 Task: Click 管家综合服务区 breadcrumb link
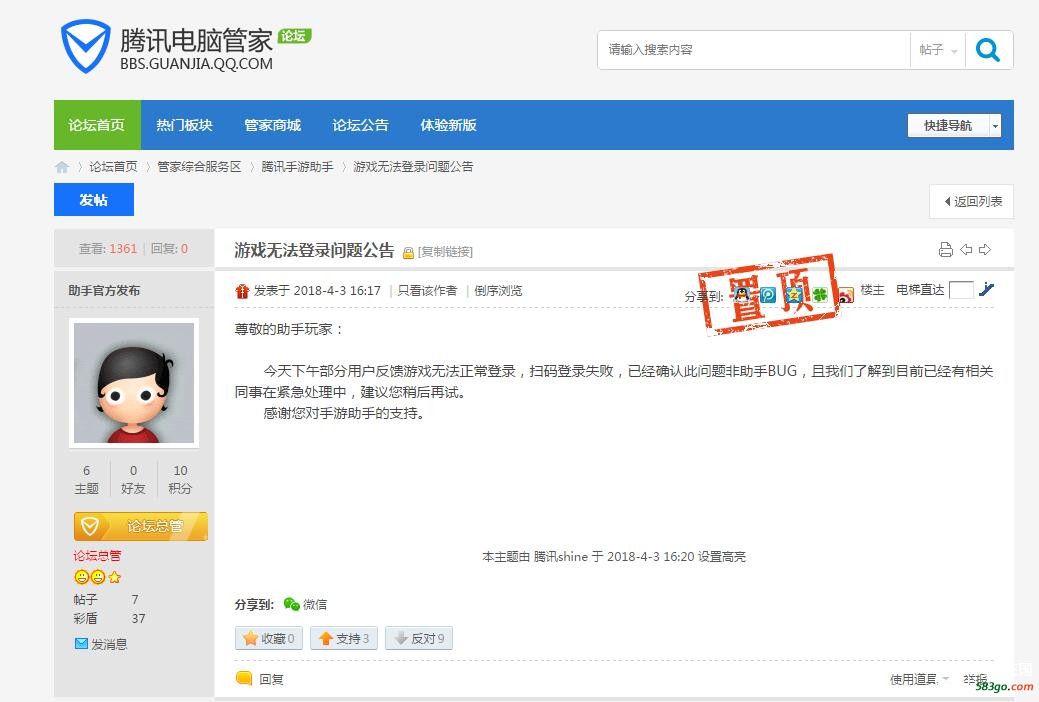[199, 167]
